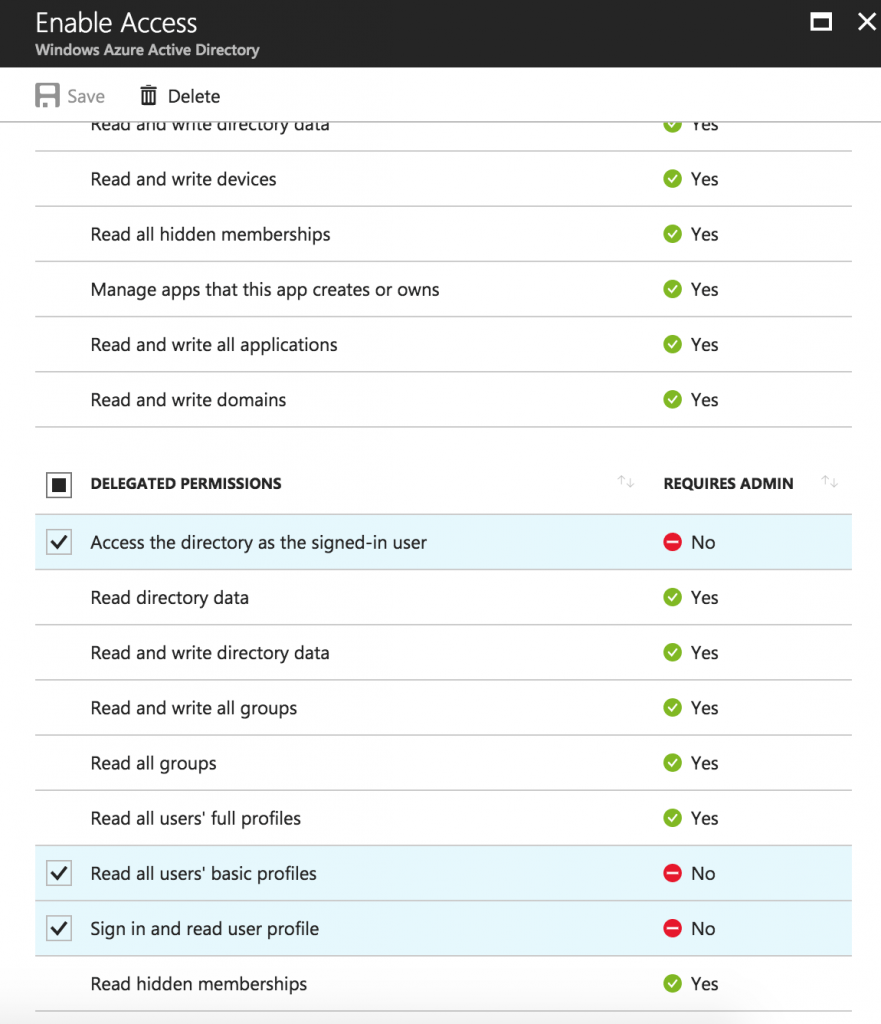Toggle the select-all Delegated Permissions checkbox
Image resolution: width=881 pixels, height=1024 pixels.
point(59,485)
